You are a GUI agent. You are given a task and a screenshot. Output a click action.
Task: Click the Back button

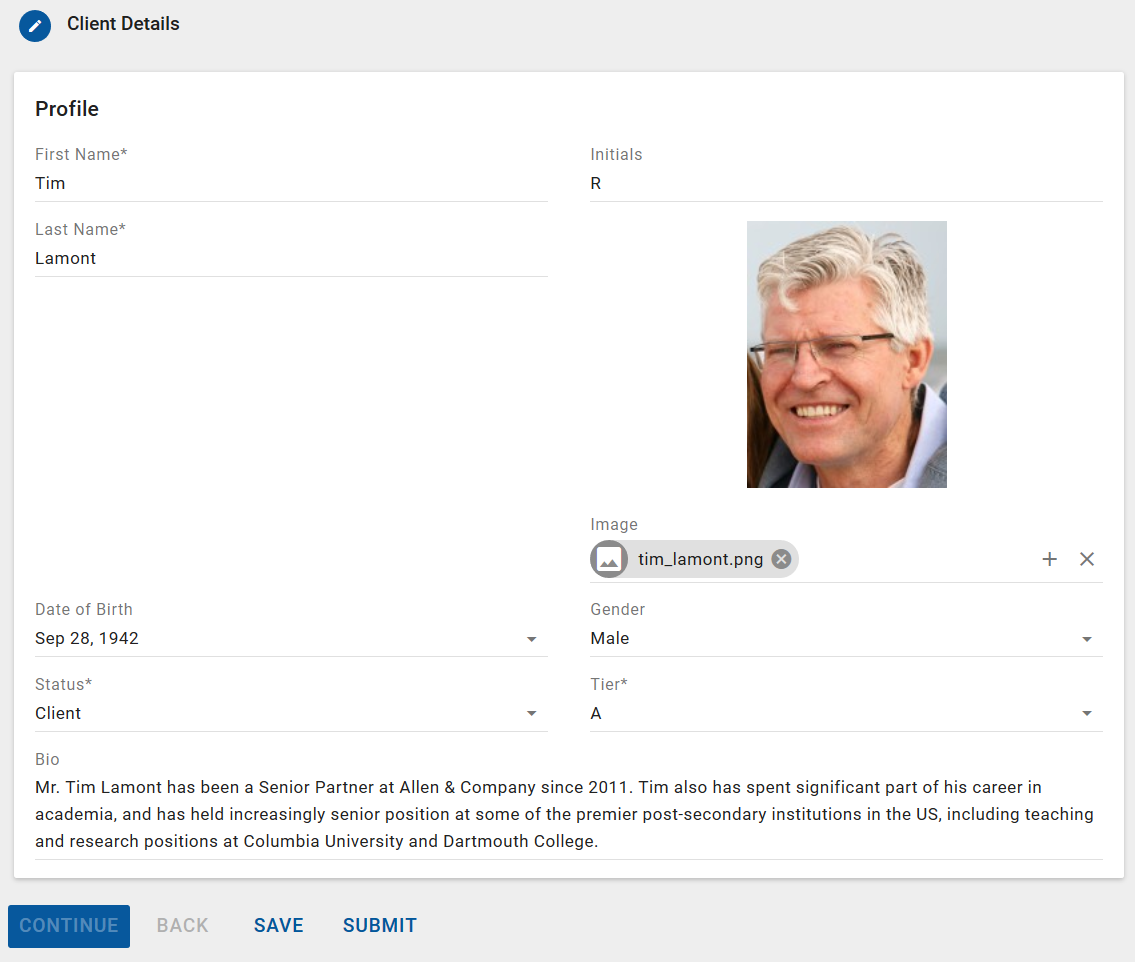[182, 925]
